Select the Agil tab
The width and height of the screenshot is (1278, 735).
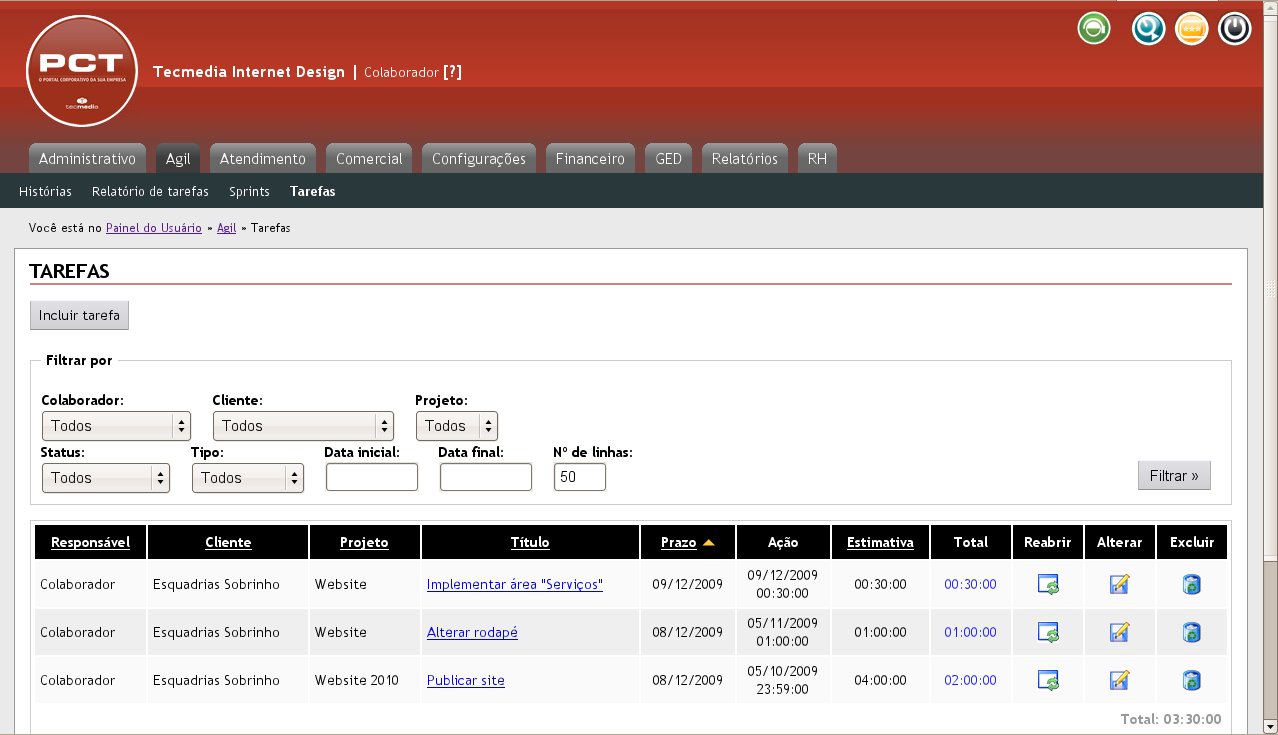point(178,159)
